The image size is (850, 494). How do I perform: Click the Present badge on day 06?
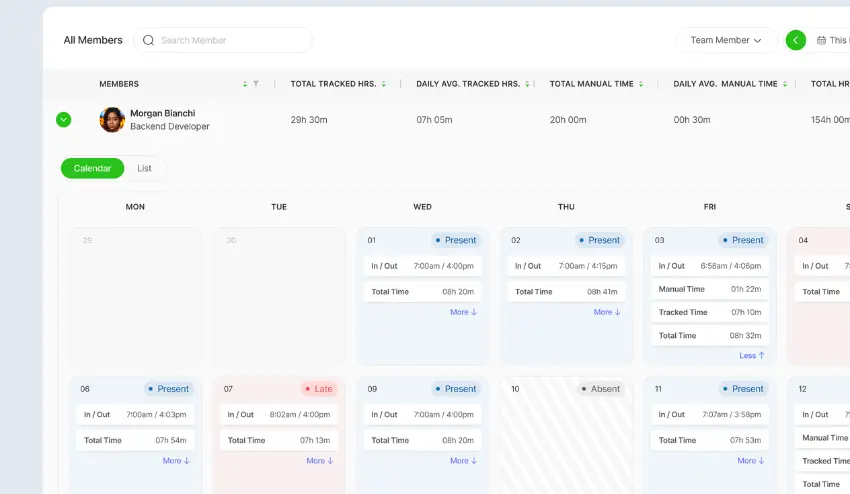click(169, 389)
